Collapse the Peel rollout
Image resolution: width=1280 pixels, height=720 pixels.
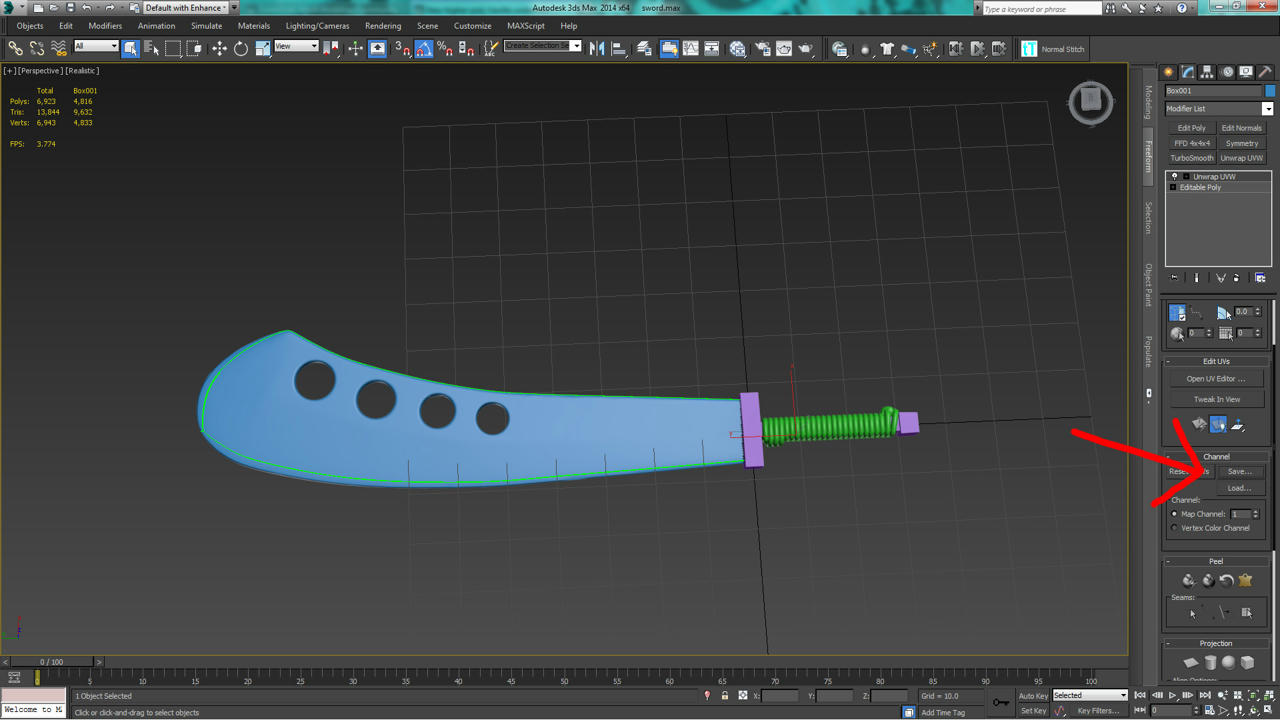point(1216,561)
